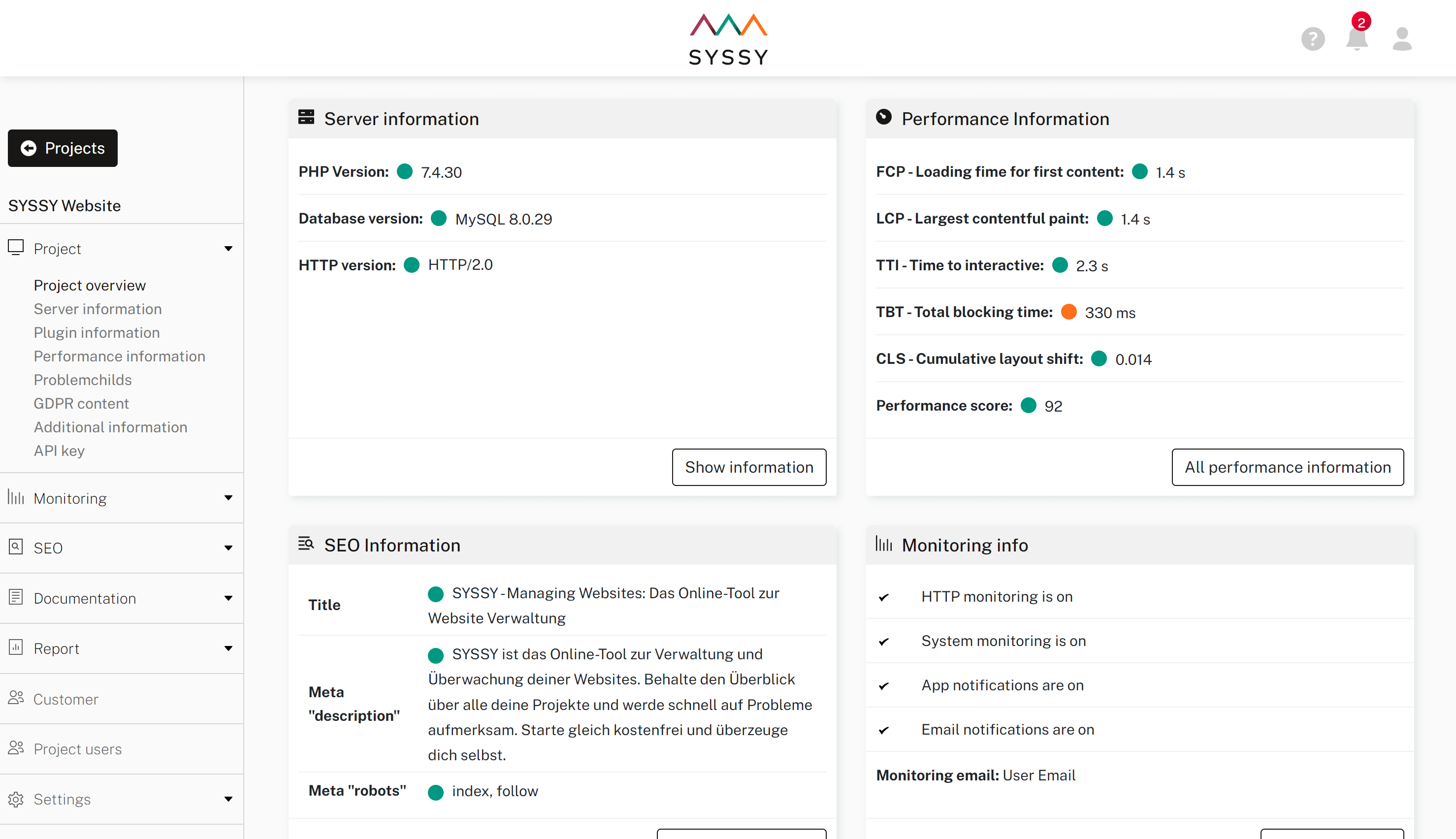Click the Show information button

749,467
